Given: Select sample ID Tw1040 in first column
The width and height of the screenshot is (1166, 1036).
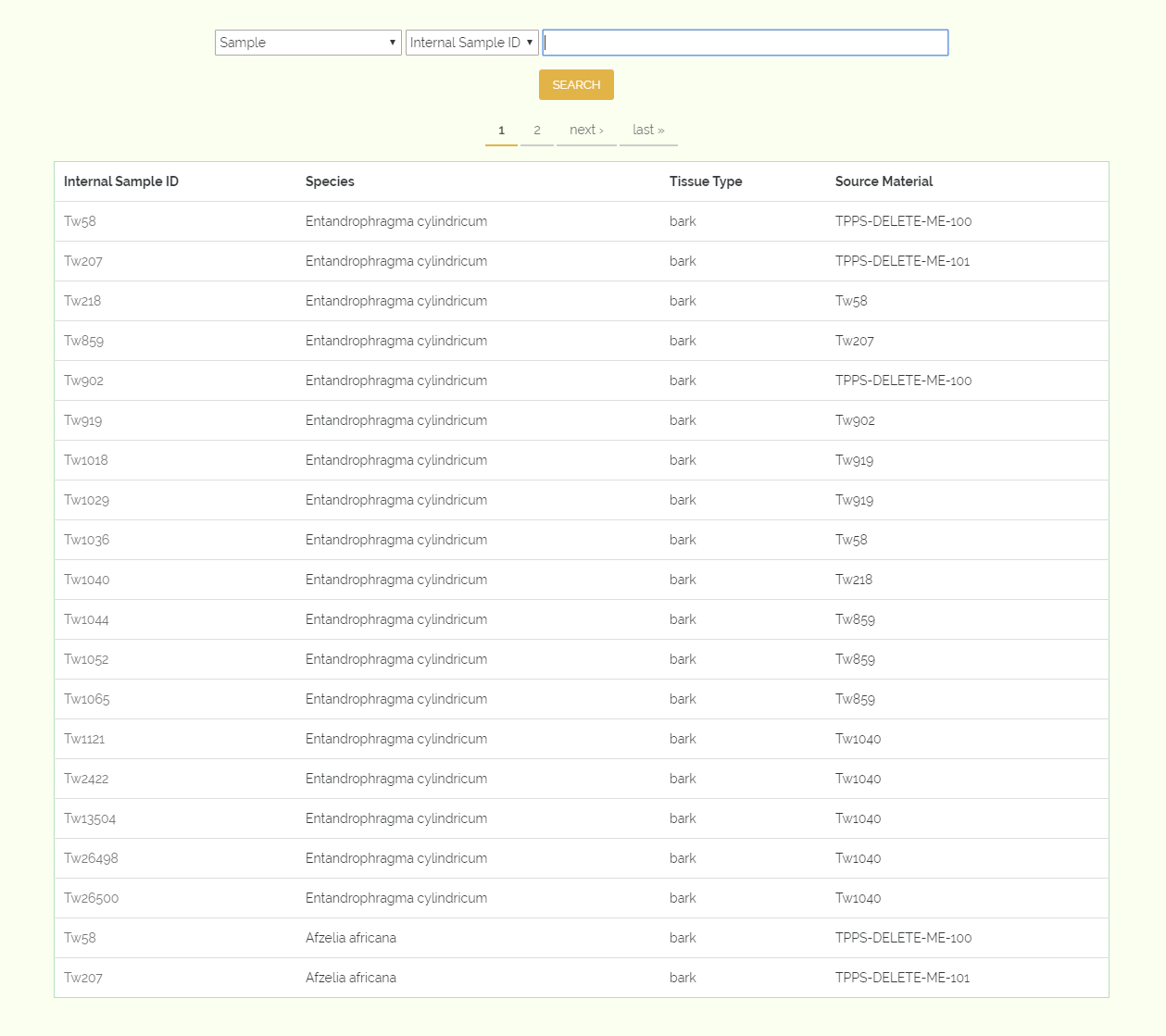Looking at the screenshot, I should click(86, 580).
